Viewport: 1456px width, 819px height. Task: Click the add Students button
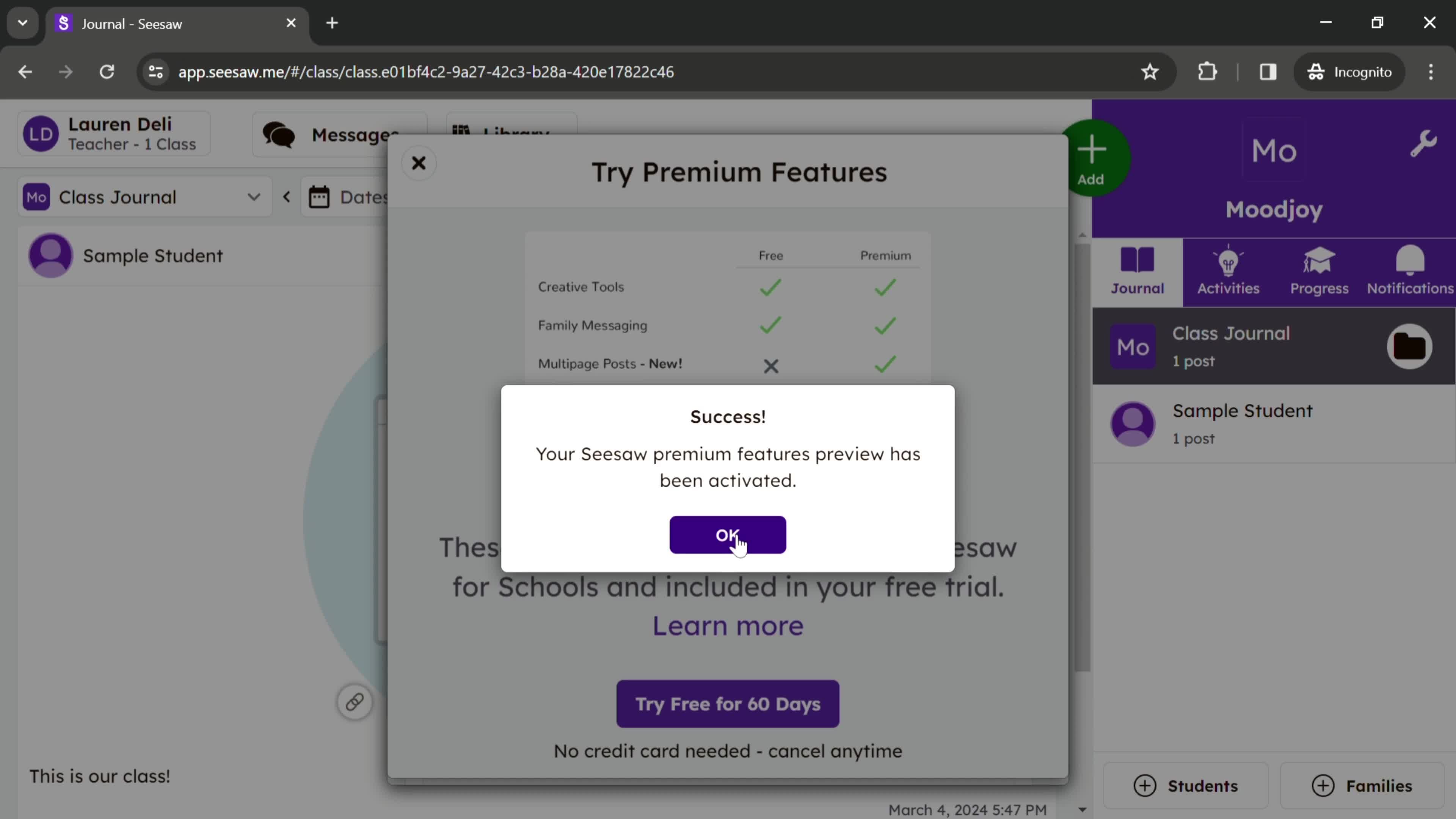[1185, 786]
